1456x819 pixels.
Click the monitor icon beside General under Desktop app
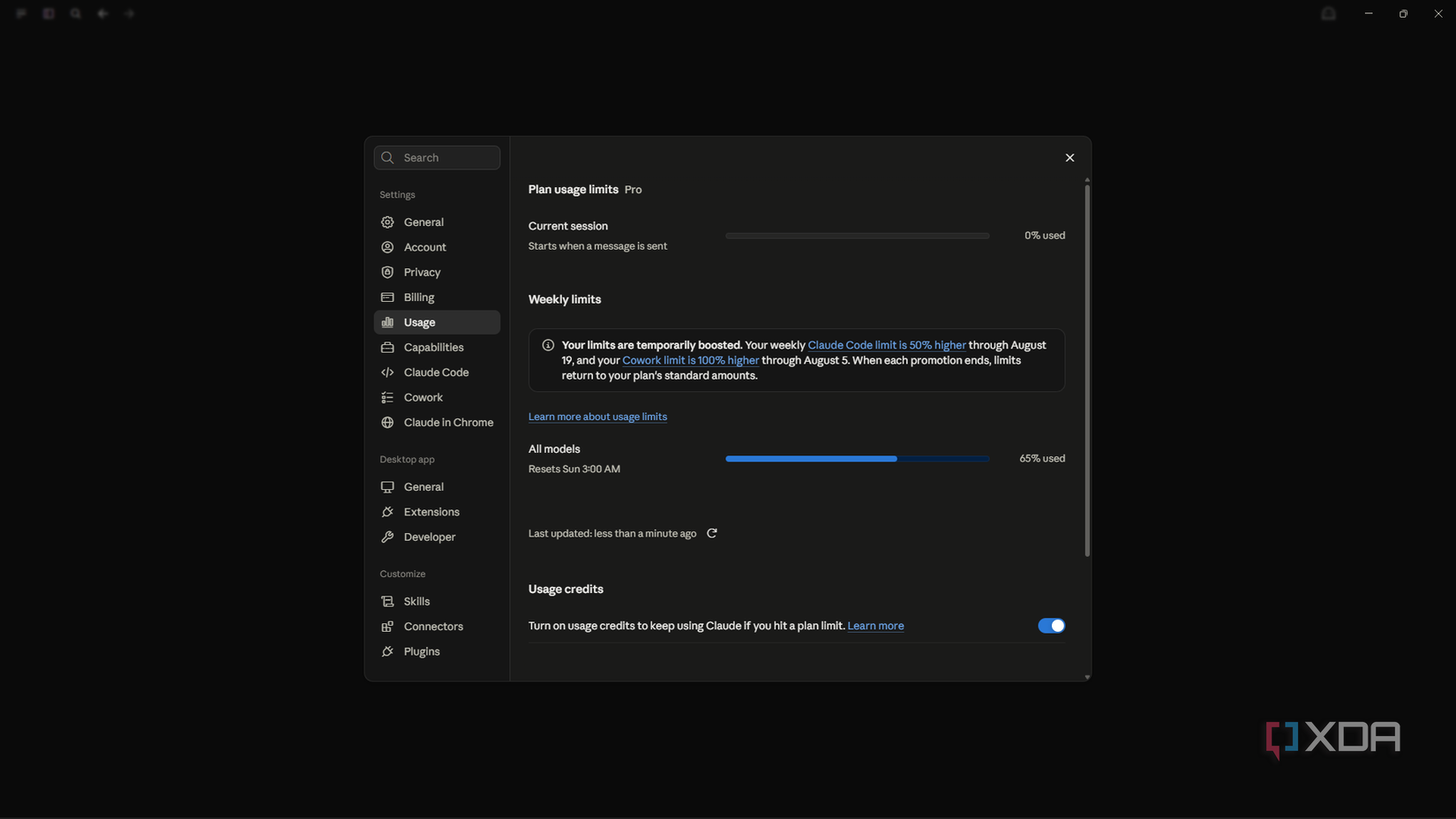pyautogui.click(x=387, y=487)
